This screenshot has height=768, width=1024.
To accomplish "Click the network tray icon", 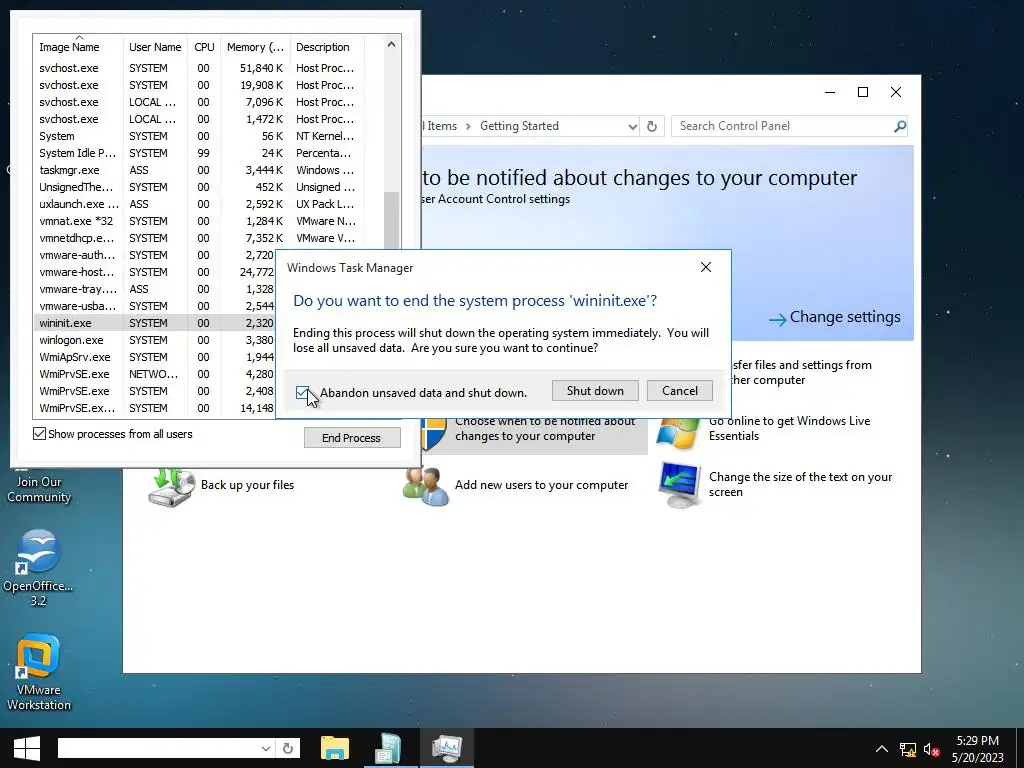I will coord(907,750).
